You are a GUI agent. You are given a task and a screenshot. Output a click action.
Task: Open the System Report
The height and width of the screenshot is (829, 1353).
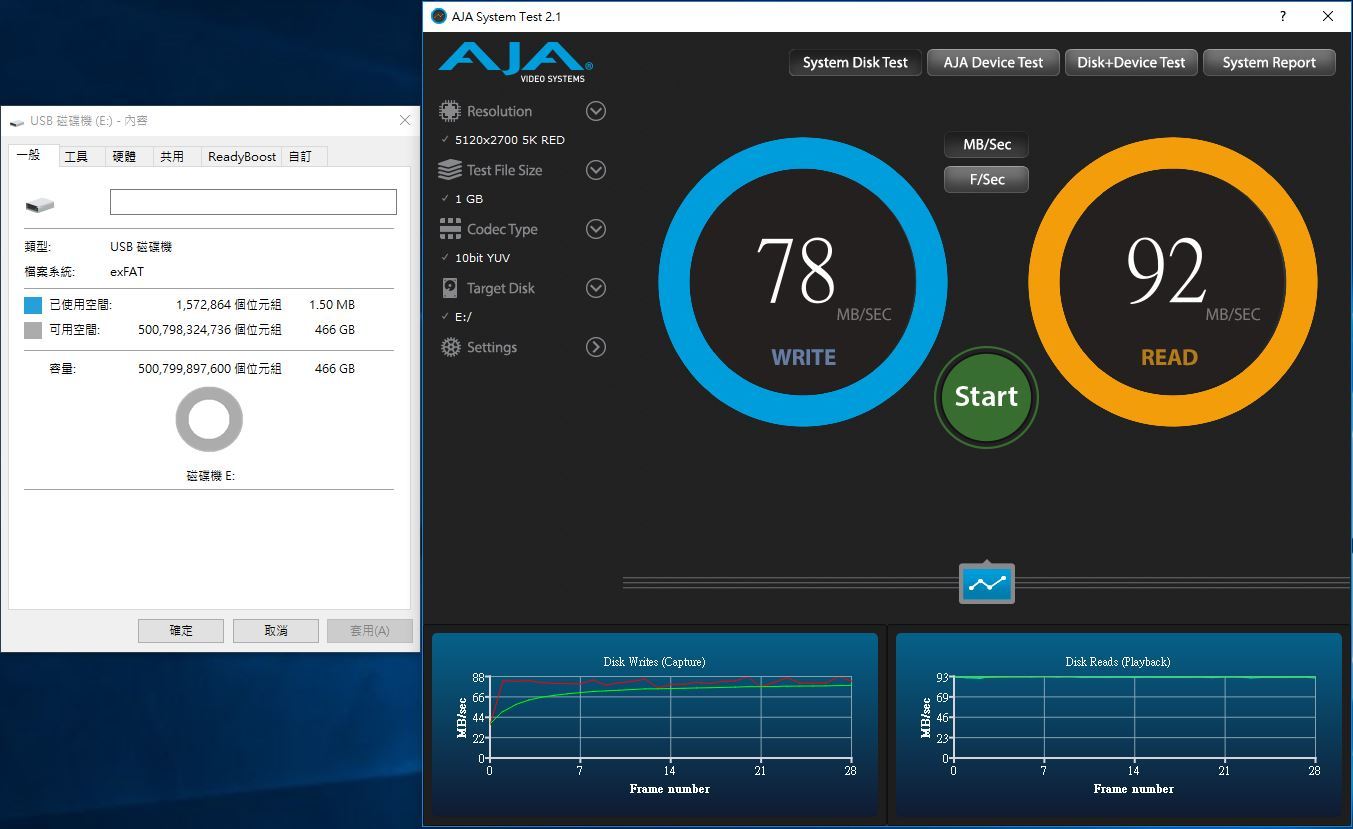[1268, 62]
